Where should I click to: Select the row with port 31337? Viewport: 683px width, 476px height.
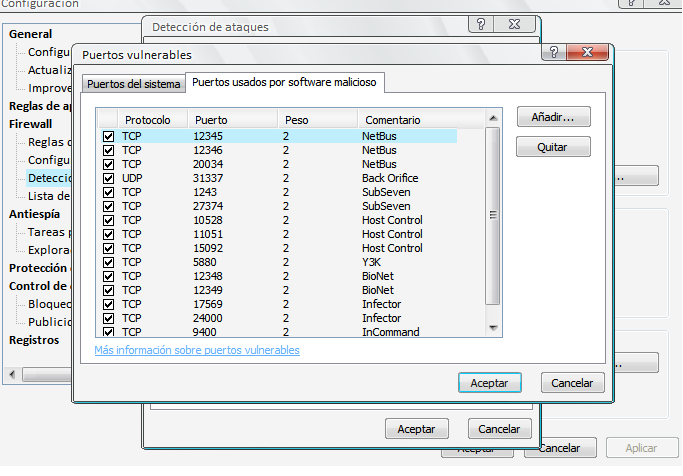[279, 178]
